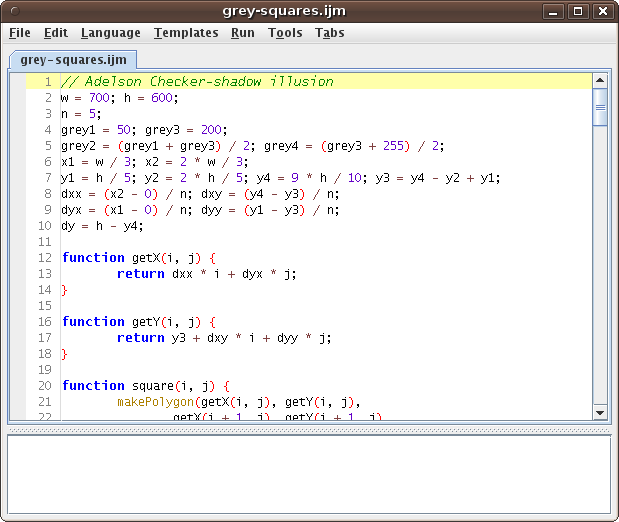The width and height of the screenshot is (619, 522).
Task: Click the output console area below the editor
Action: coord(309,474)
